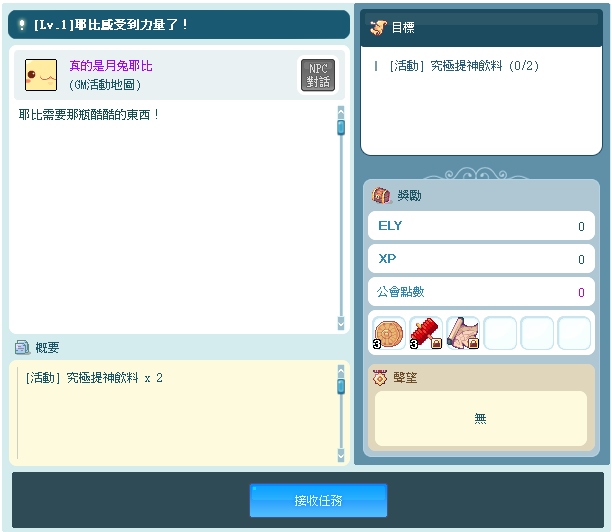Screen dimensions: 612x532
Task: Click the summary (概要) section icon
Action: coord(22,347)
